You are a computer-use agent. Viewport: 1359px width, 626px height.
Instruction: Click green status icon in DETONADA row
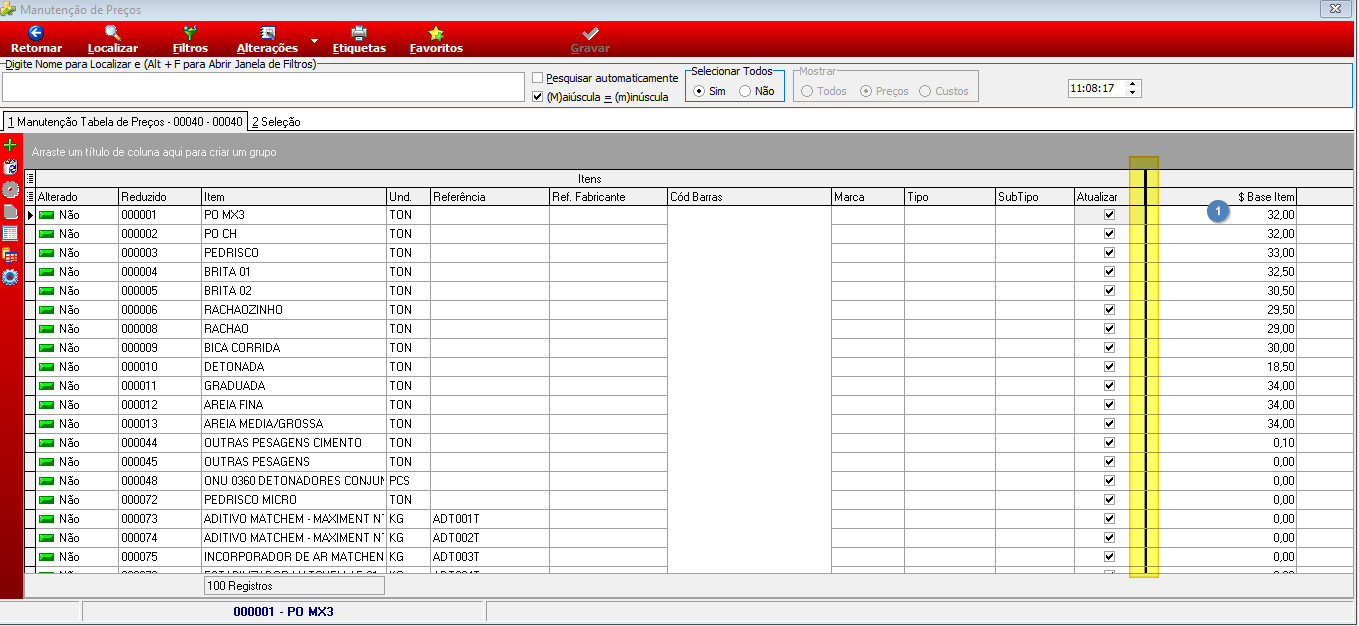(x=47, y=367)
